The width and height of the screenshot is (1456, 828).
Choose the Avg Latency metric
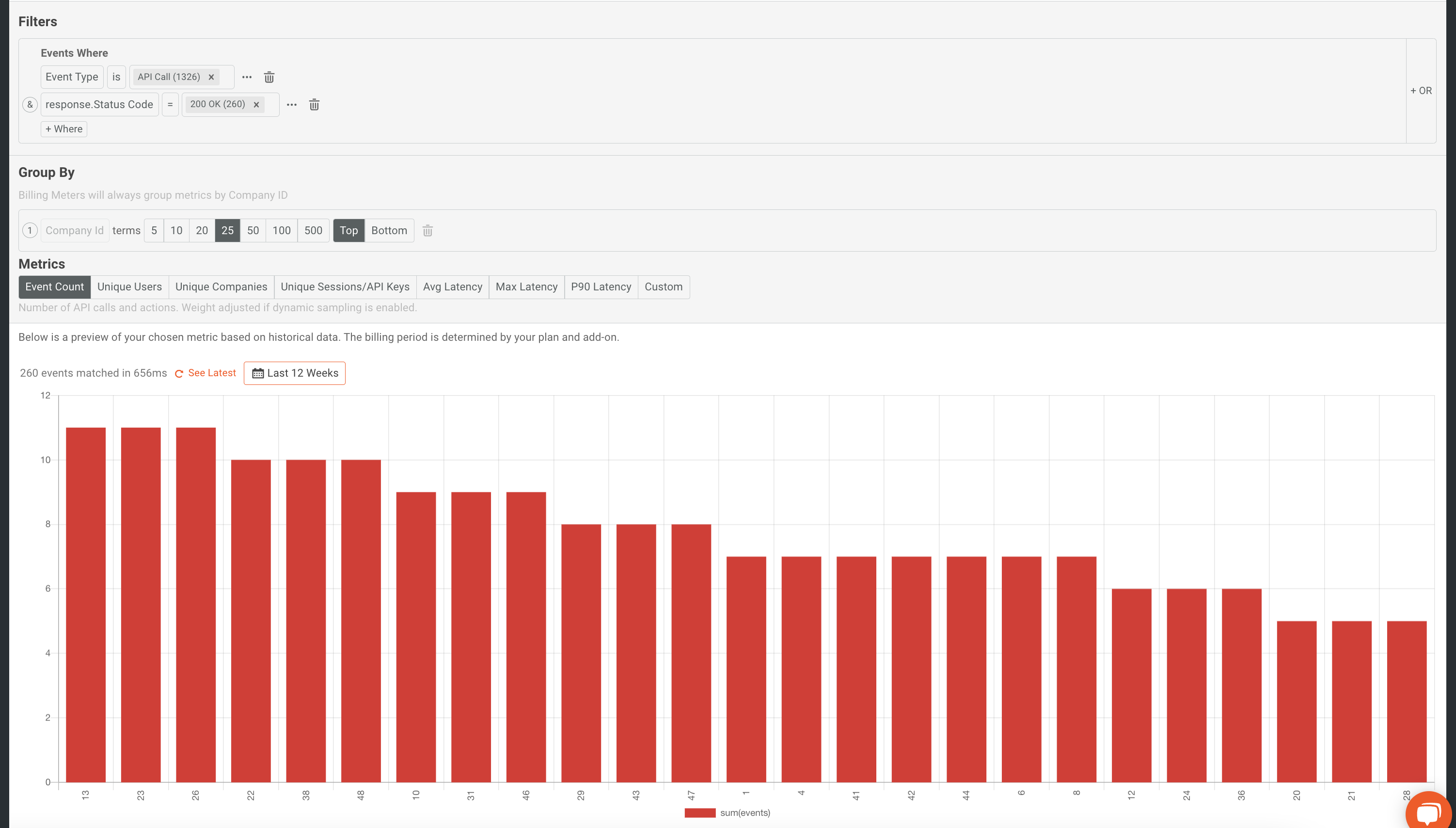click(453, 287)
